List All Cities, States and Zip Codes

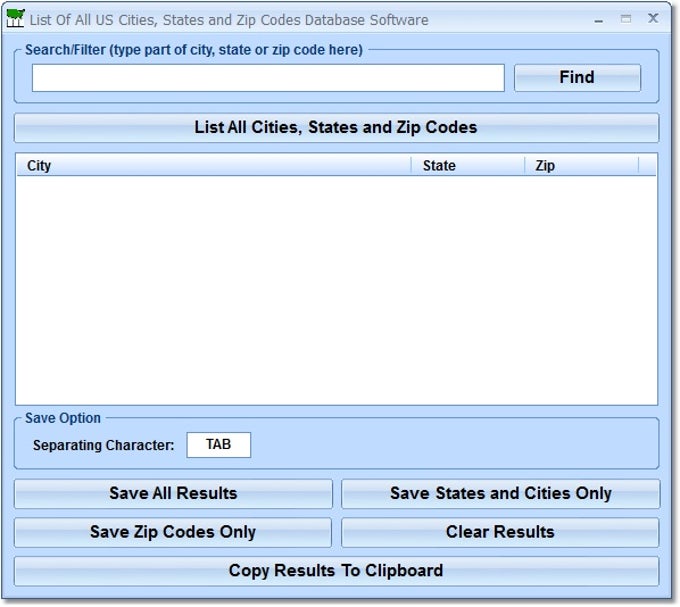point(336,127)
